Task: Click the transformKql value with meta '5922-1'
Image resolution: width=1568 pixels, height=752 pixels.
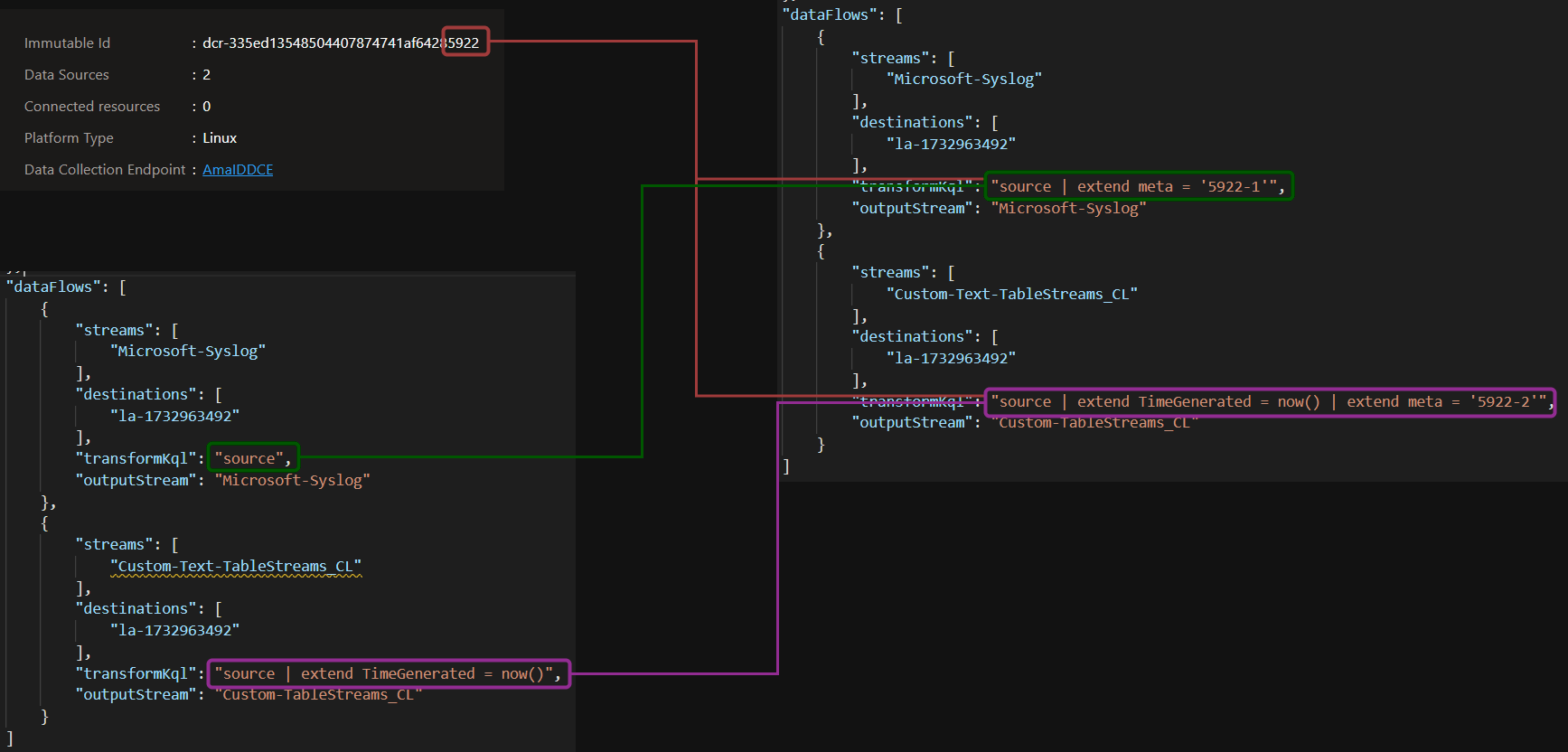Action: (1137, 187)
